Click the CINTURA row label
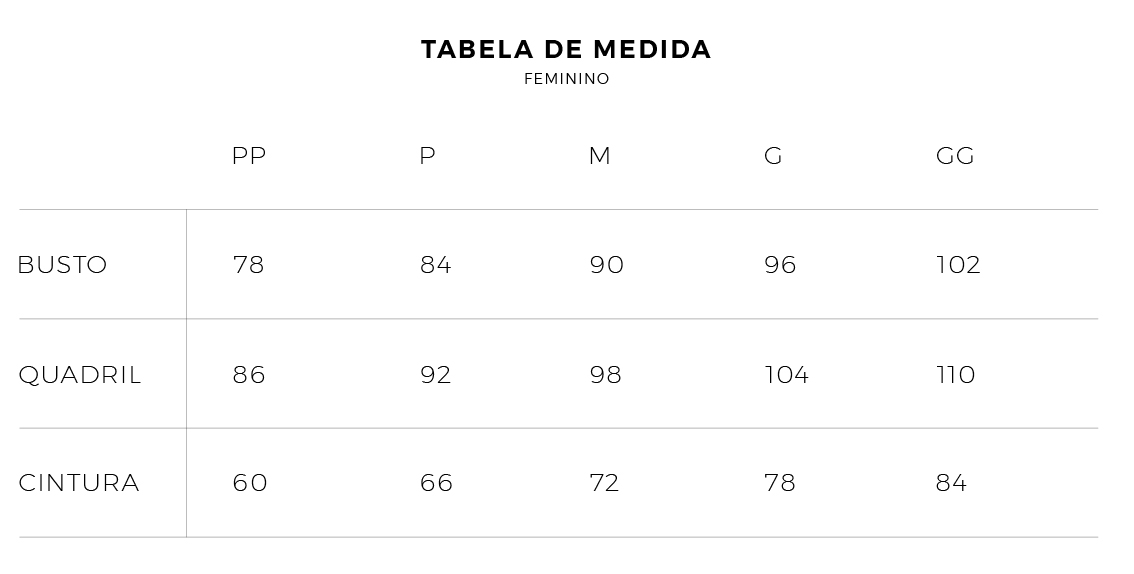 79,483
